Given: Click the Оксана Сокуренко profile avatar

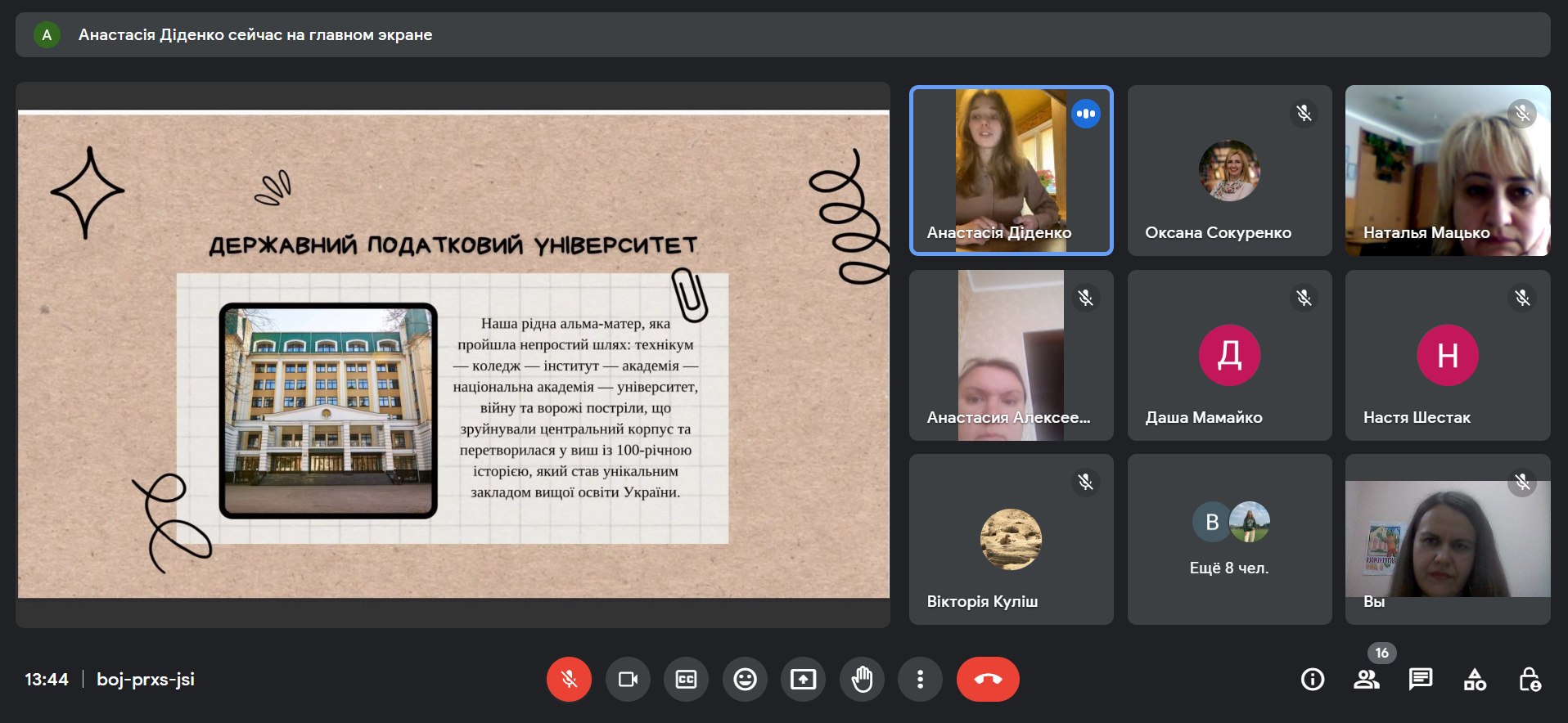Looking at the screenshot, I should (x=1229, y=171).
